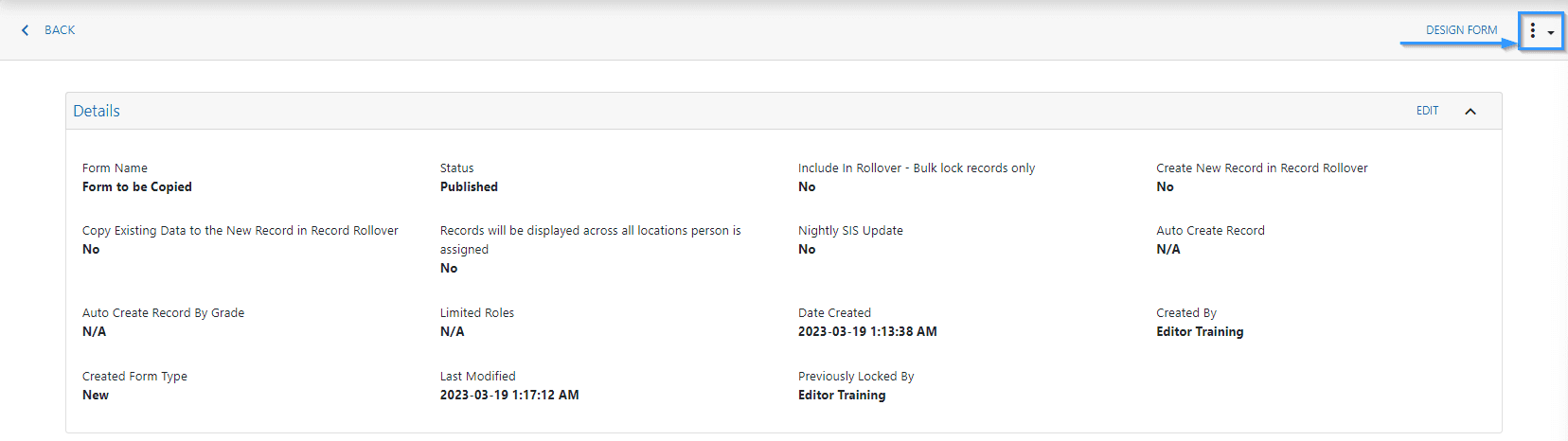Click the back arrow chevron icon
This screenshot has height=441, width=1568.
tap(25, 30)
